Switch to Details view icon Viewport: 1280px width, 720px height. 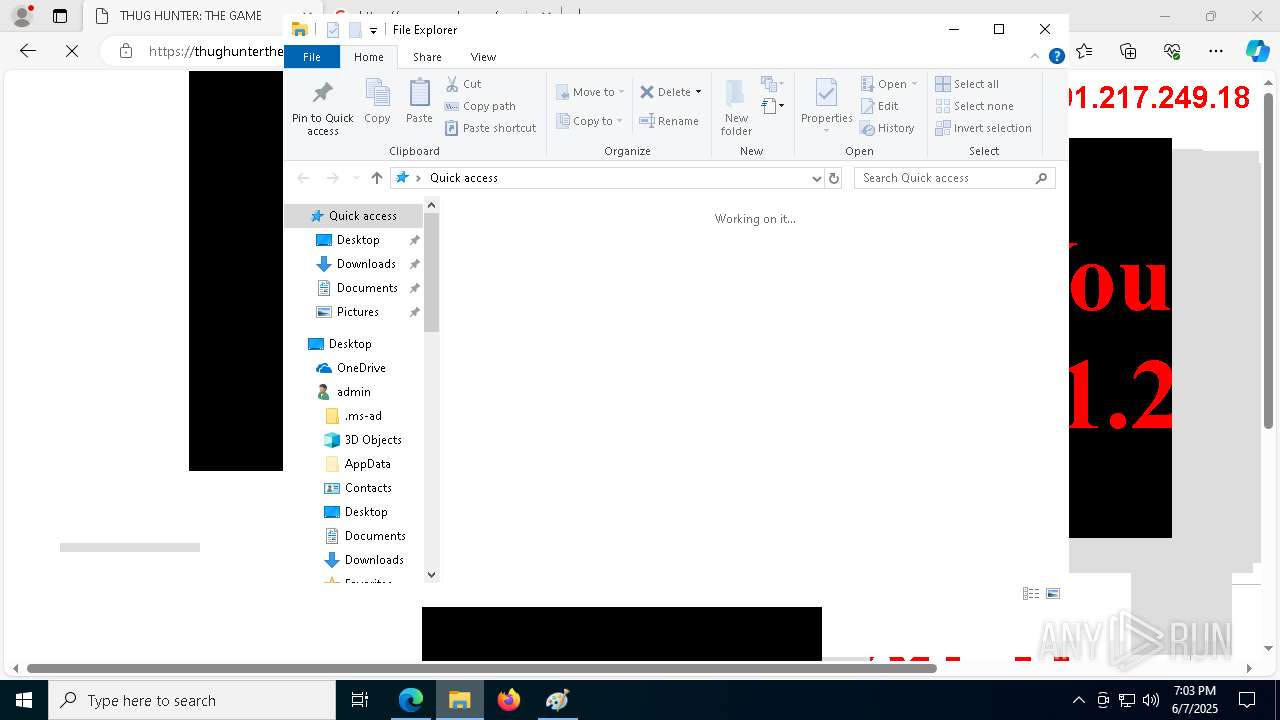pyautogui.click(x=1031, y=594)
